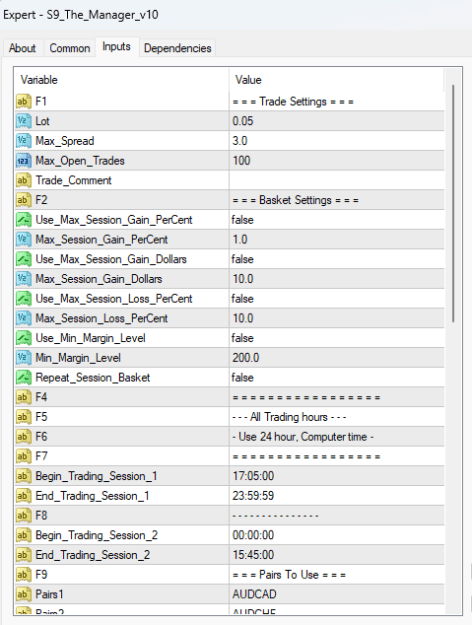This screenshot has height=625, width=472.
Task: Click the bool icon beside Use_Max_Session_Gain_Dollars
Action: [x=24, y=259]
